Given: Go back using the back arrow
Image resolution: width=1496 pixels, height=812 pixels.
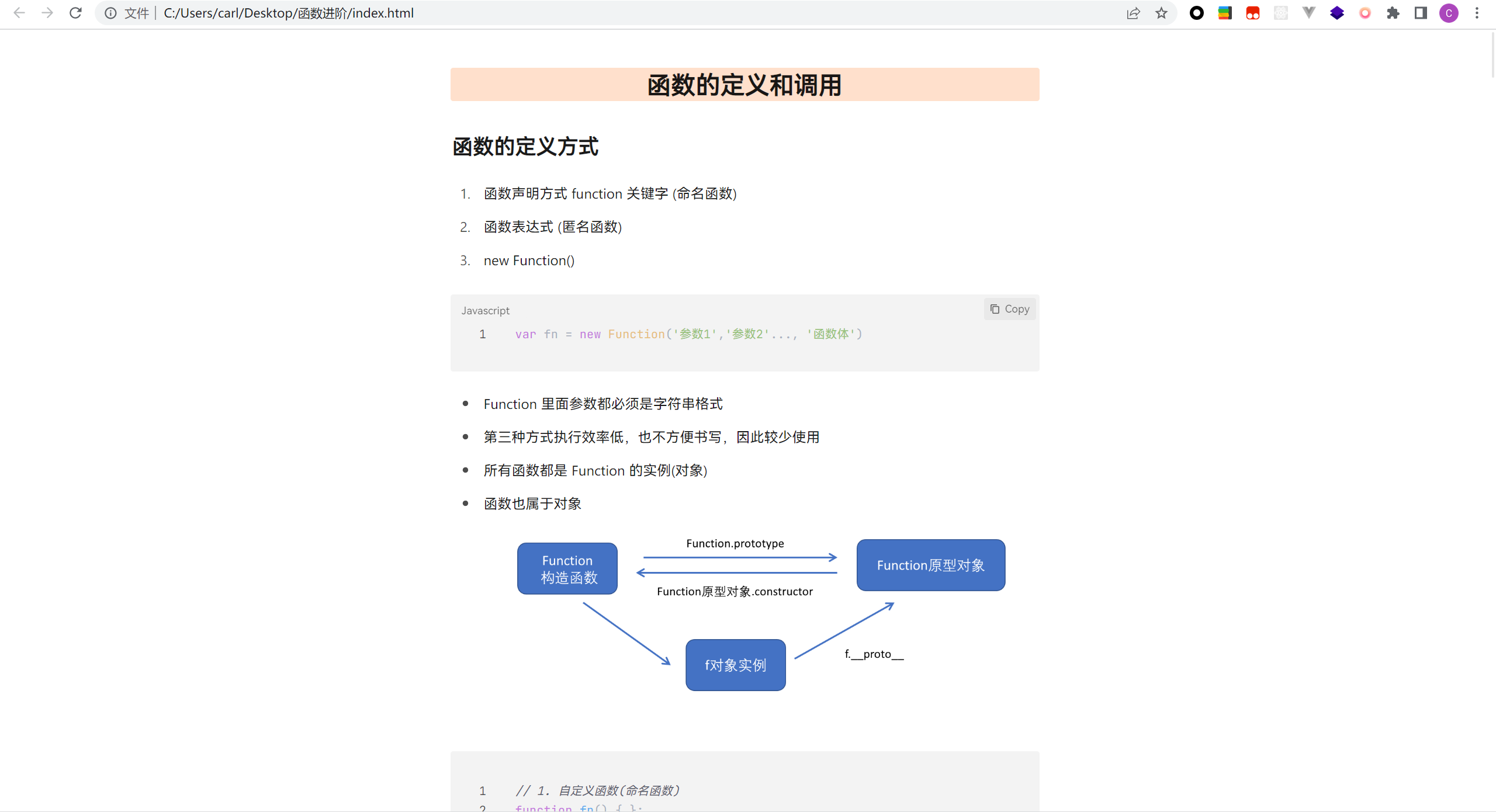Looking at the screenshot, I should pyautogui.click(x=19, y=12).
